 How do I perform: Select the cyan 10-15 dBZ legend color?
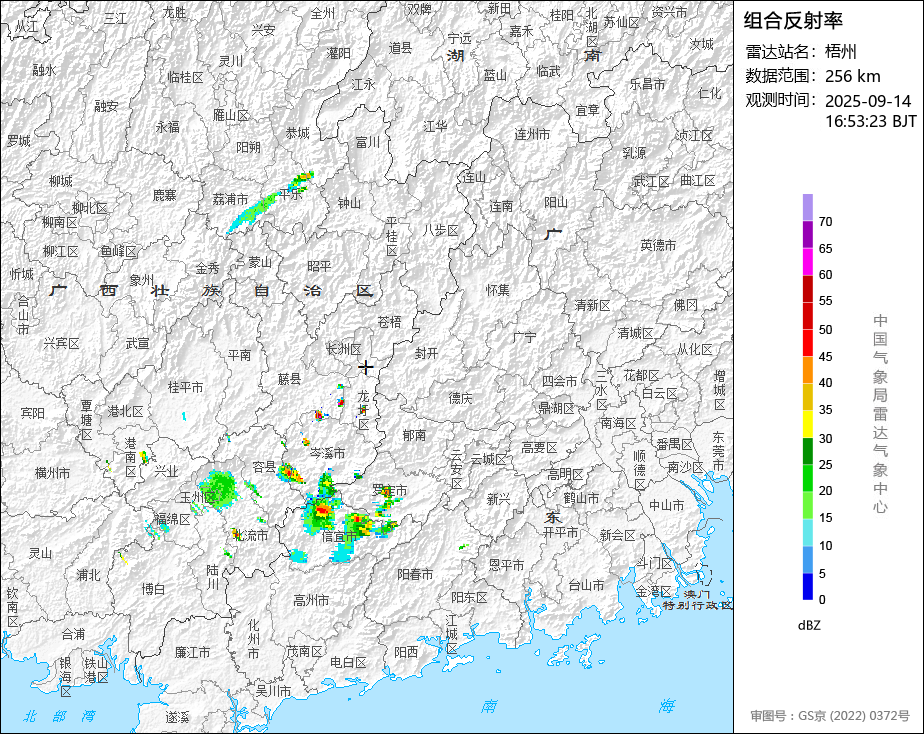807,532
